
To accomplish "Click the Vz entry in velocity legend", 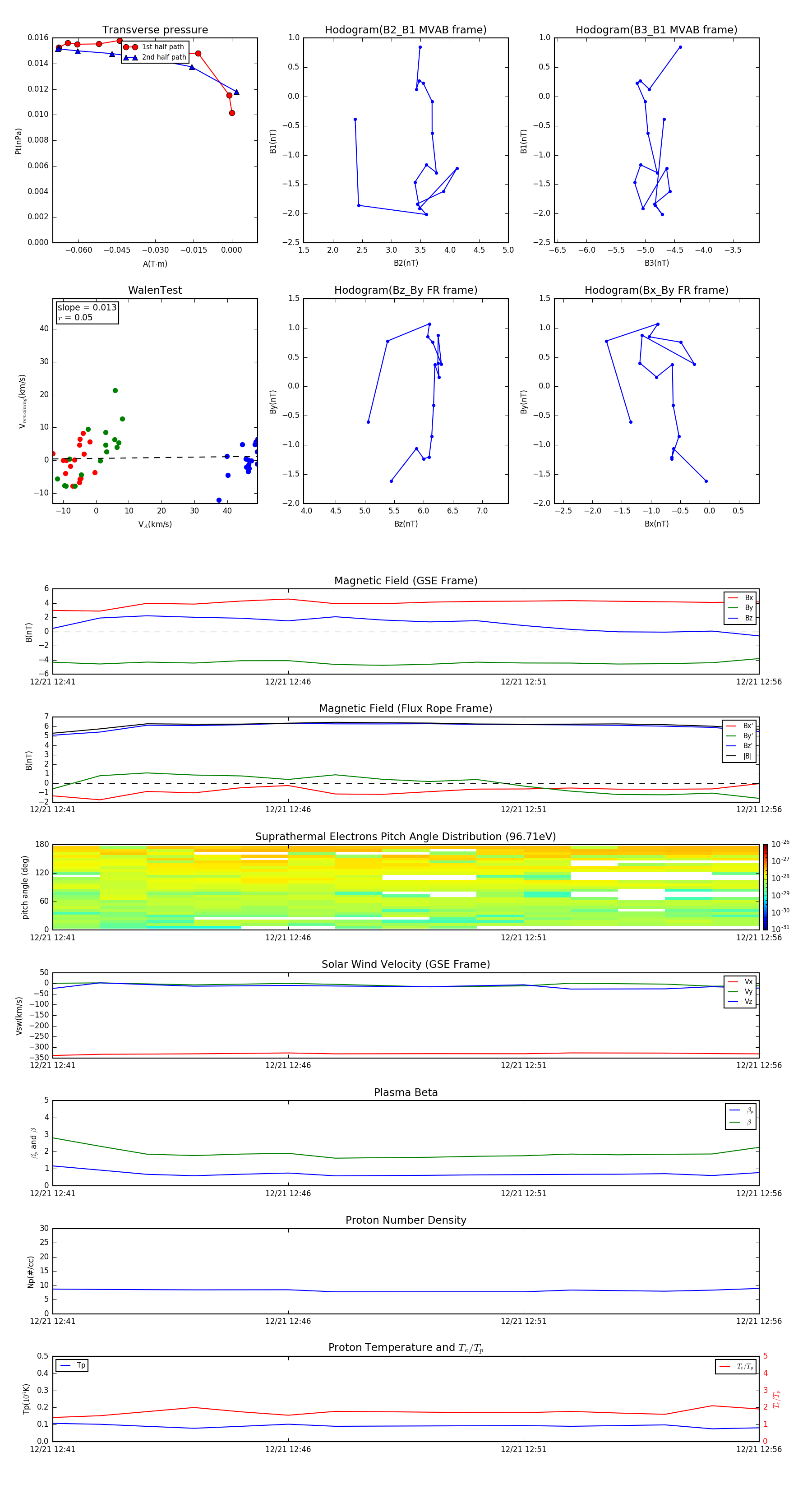I will tap(740, 1002).
